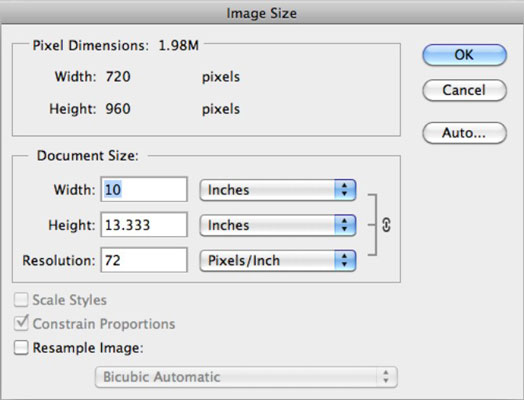The height and width of the screenshot is (400, 524).
Task: Click the Cancel button
Action: [x=465, y=90]
